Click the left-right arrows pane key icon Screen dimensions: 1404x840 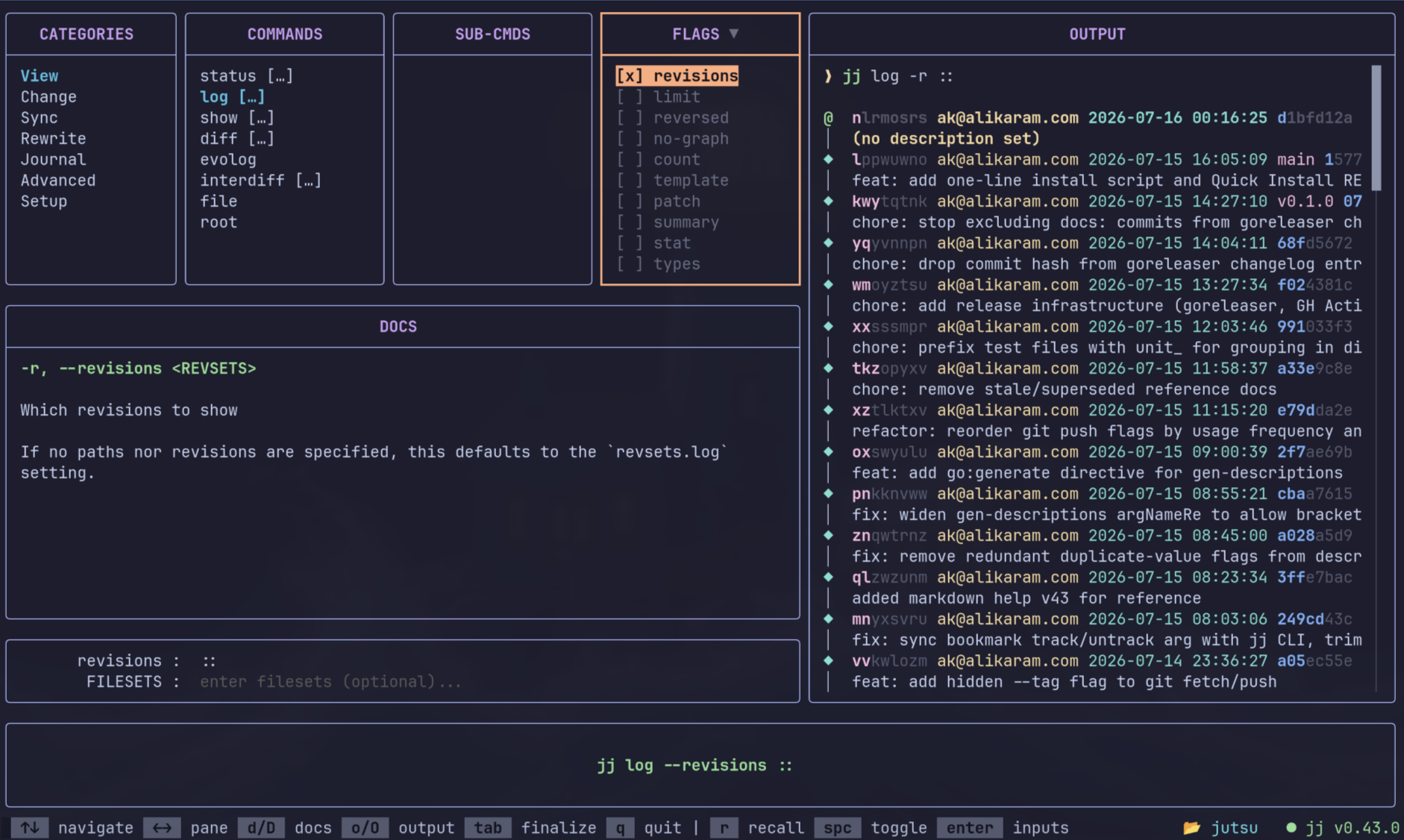point(162,827)
